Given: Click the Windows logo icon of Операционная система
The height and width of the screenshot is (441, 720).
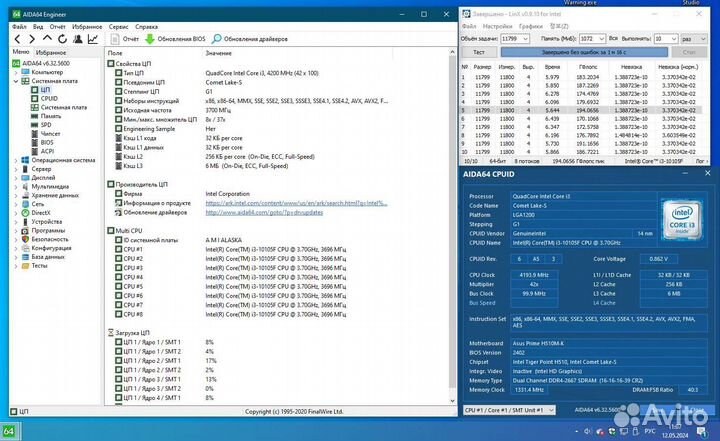Looking at the screenshot, I should pyautogui.click(x=25, y=160).
